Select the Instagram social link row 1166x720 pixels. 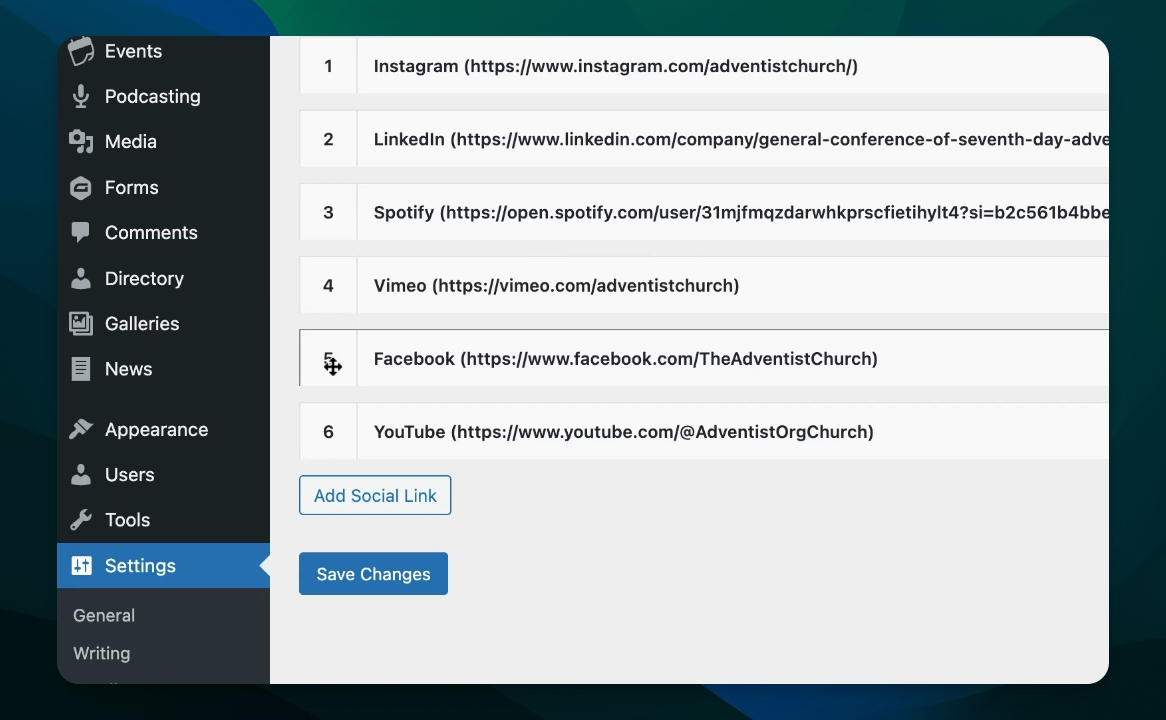704,65
